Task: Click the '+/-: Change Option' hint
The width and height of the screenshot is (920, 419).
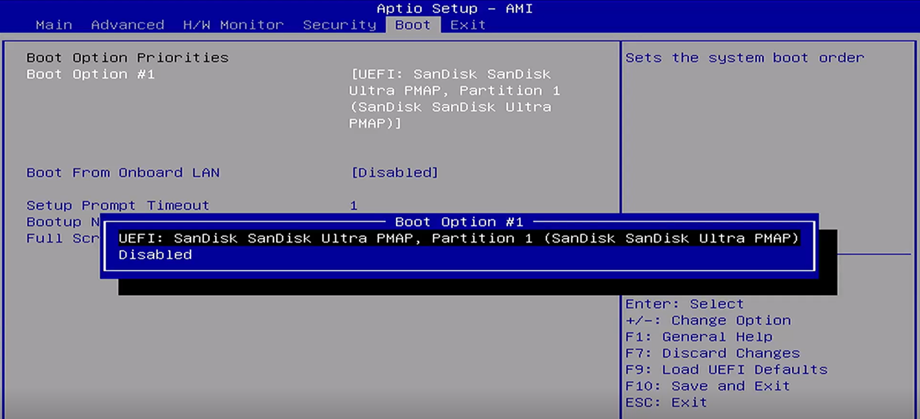Action: 708,320
